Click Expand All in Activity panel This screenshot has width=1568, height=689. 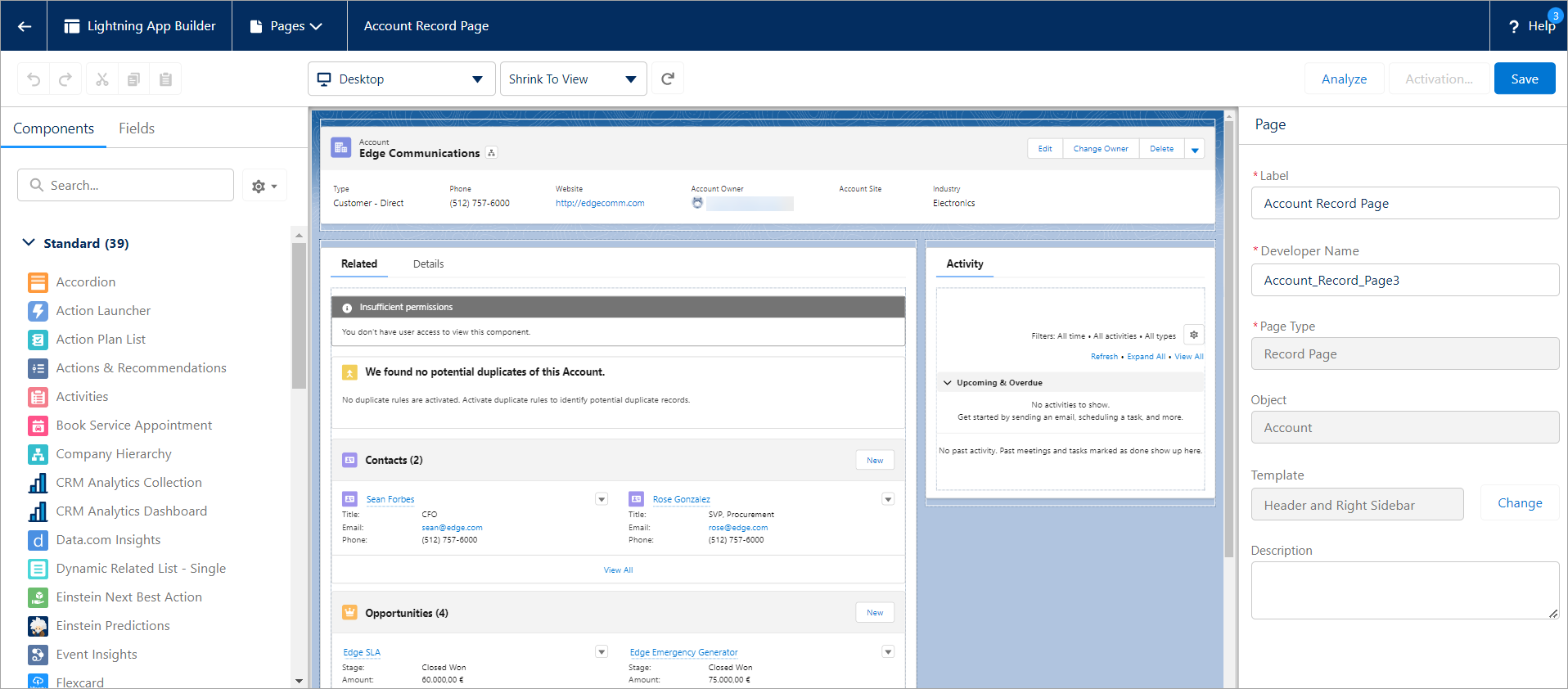(1146, 357)
